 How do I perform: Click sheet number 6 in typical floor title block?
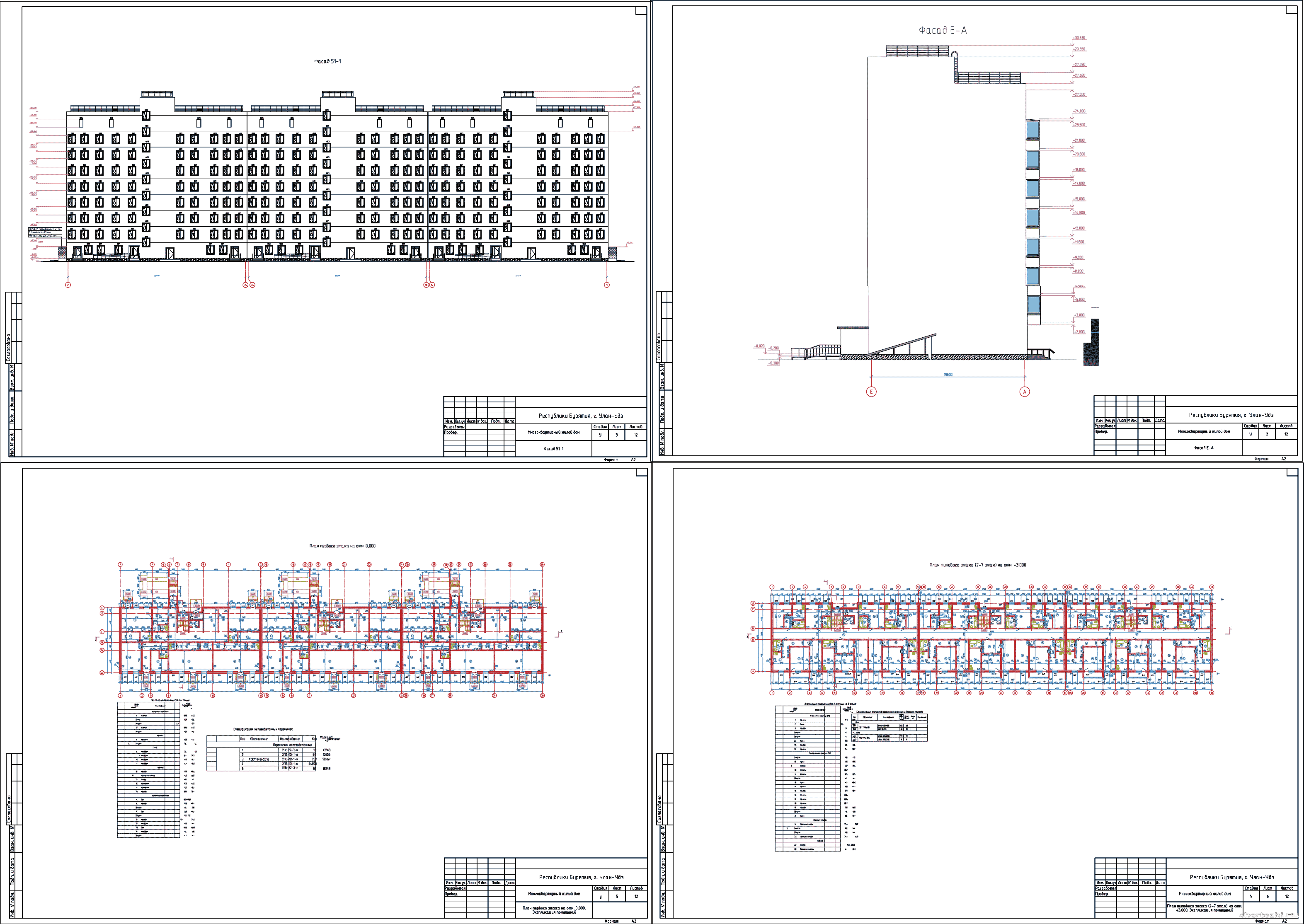click(x=1267, y=896)
